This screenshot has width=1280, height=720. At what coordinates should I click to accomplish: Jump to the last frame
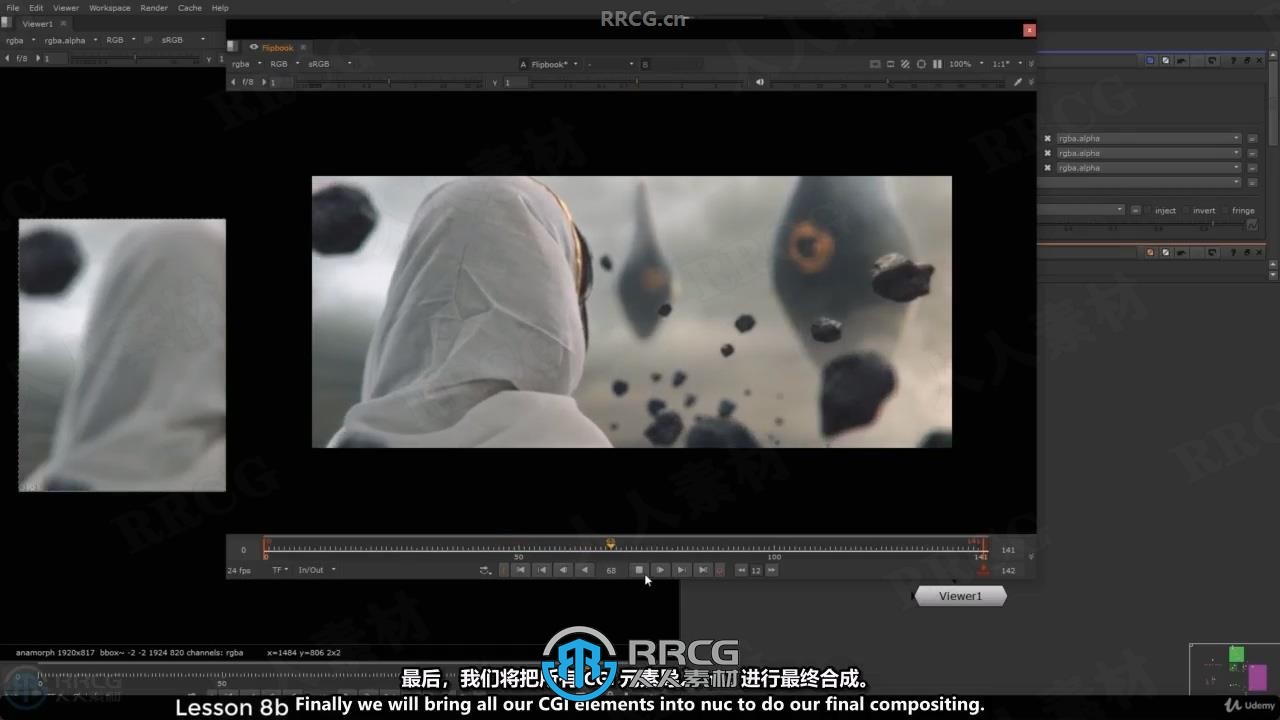(x=702, y=570)
